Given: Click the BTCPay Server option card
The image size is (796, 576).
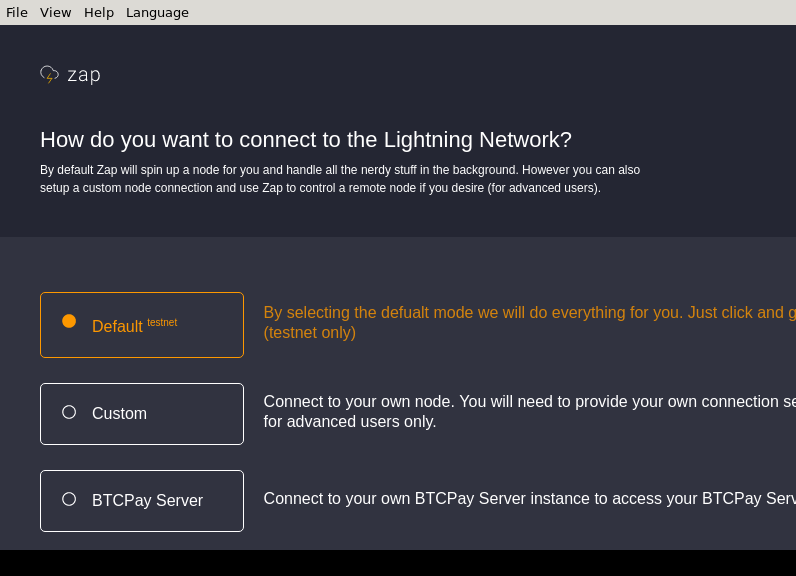Looking at the screenshot, I should coord(142,501).
